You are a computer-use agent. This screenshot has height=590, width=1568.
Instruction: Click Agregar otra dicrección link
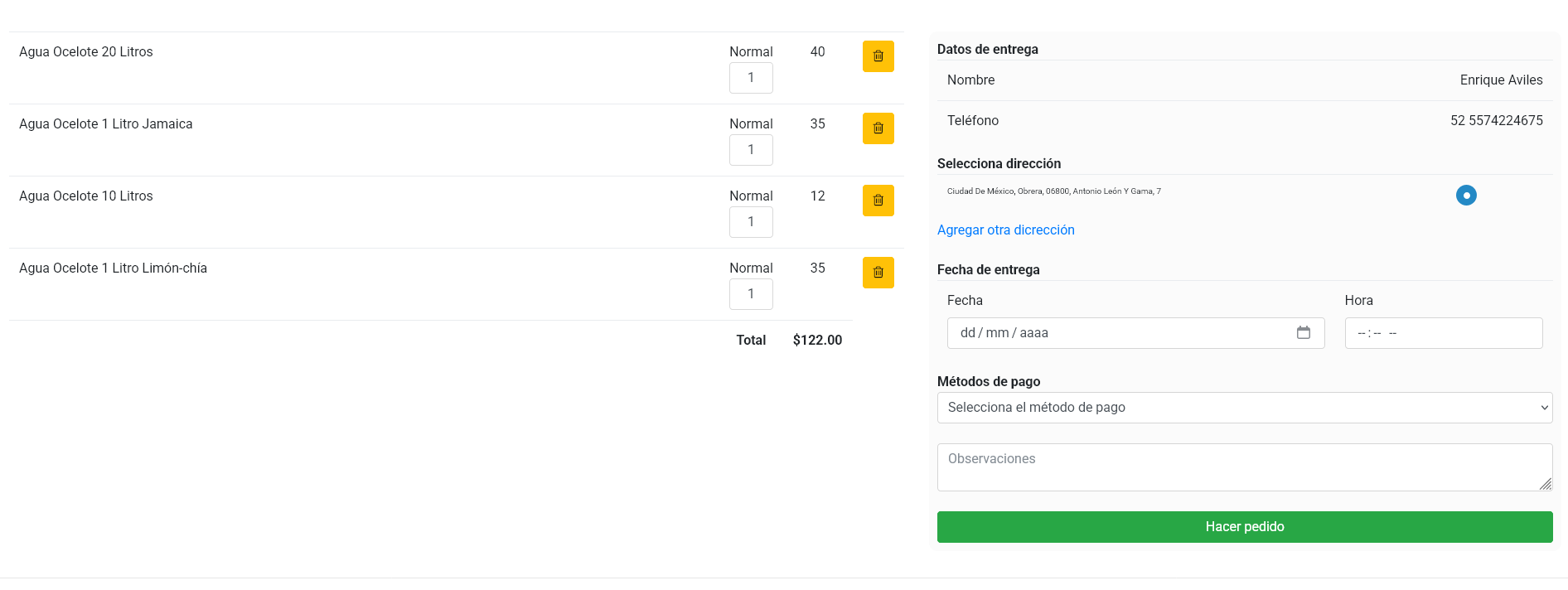(1005, 230)
